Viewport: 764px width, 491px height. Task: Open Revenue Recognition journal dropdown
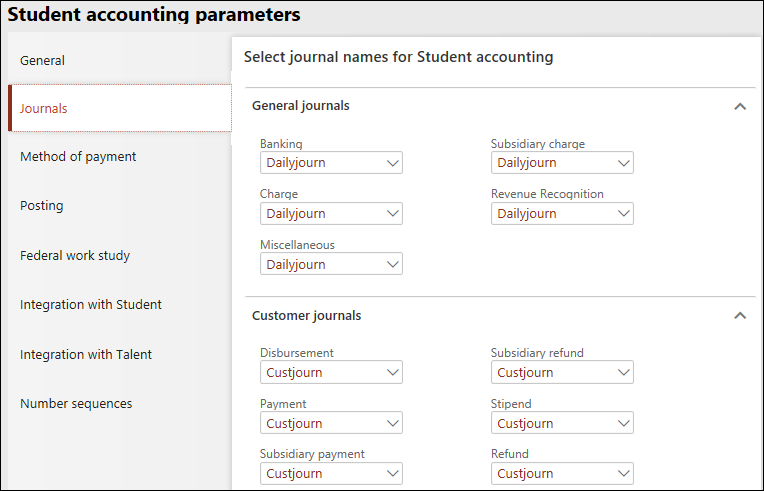[622, 214]
